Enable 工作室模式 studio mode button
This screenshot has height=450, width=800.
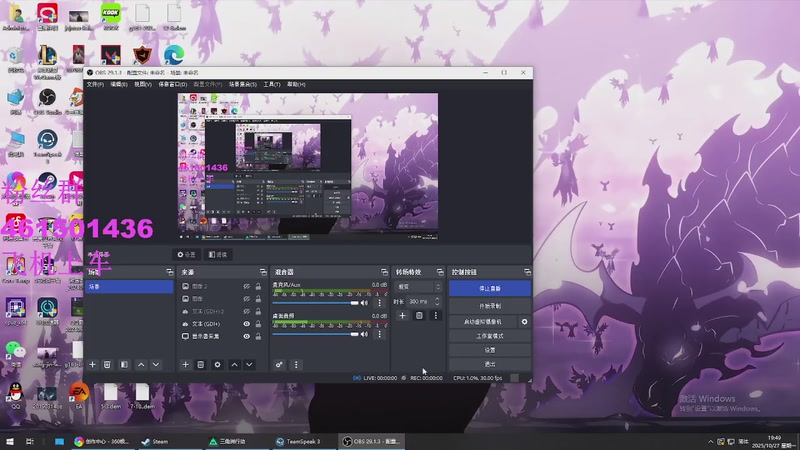tap(490, 336)
